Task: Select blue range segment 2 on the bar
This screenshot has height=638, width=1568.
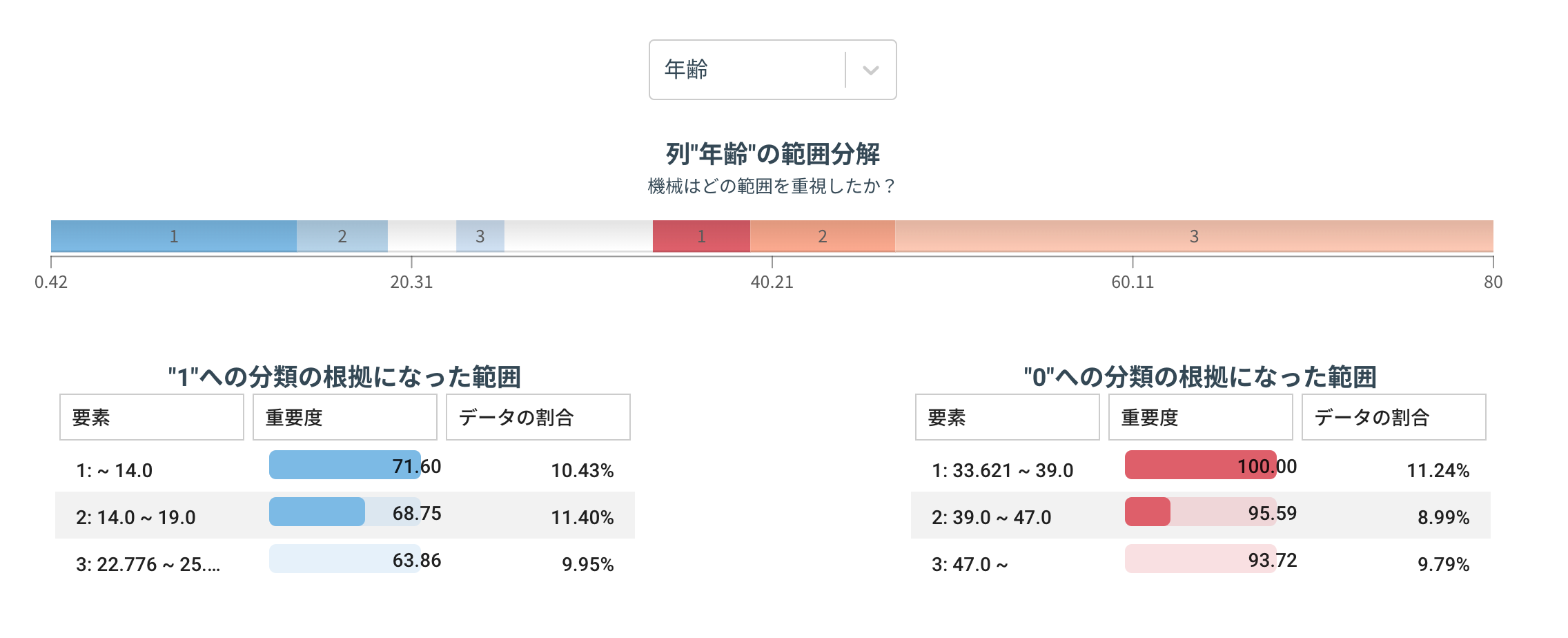Action: point(341,235)
